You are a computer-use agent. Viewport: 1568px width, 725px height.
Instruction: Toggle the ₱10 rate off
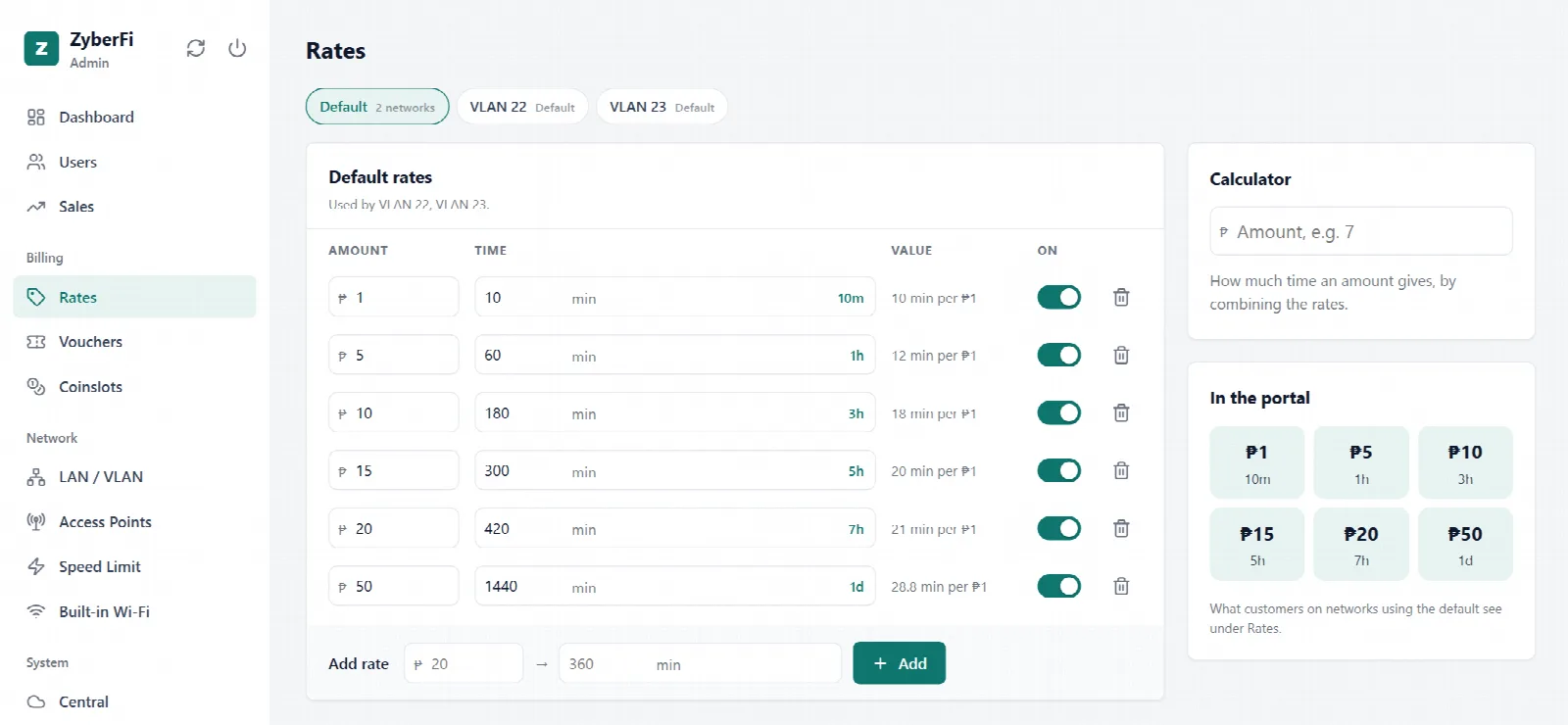[1058, 412]
